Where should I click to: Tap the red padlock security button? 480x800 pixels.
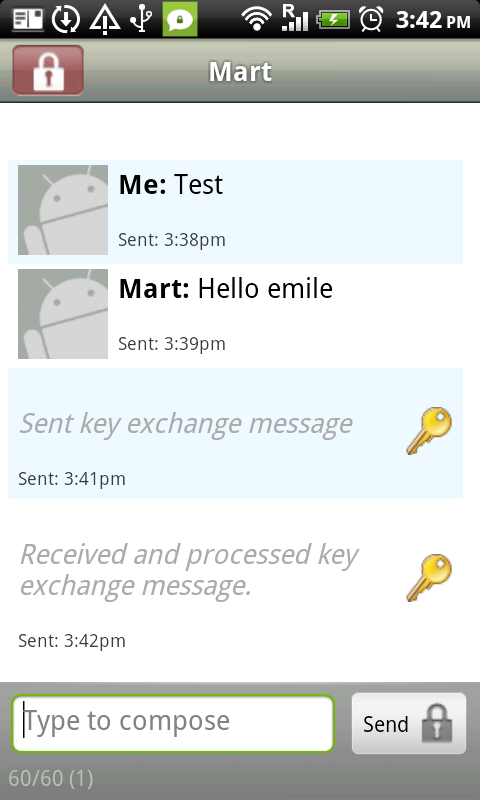point(48,70)
